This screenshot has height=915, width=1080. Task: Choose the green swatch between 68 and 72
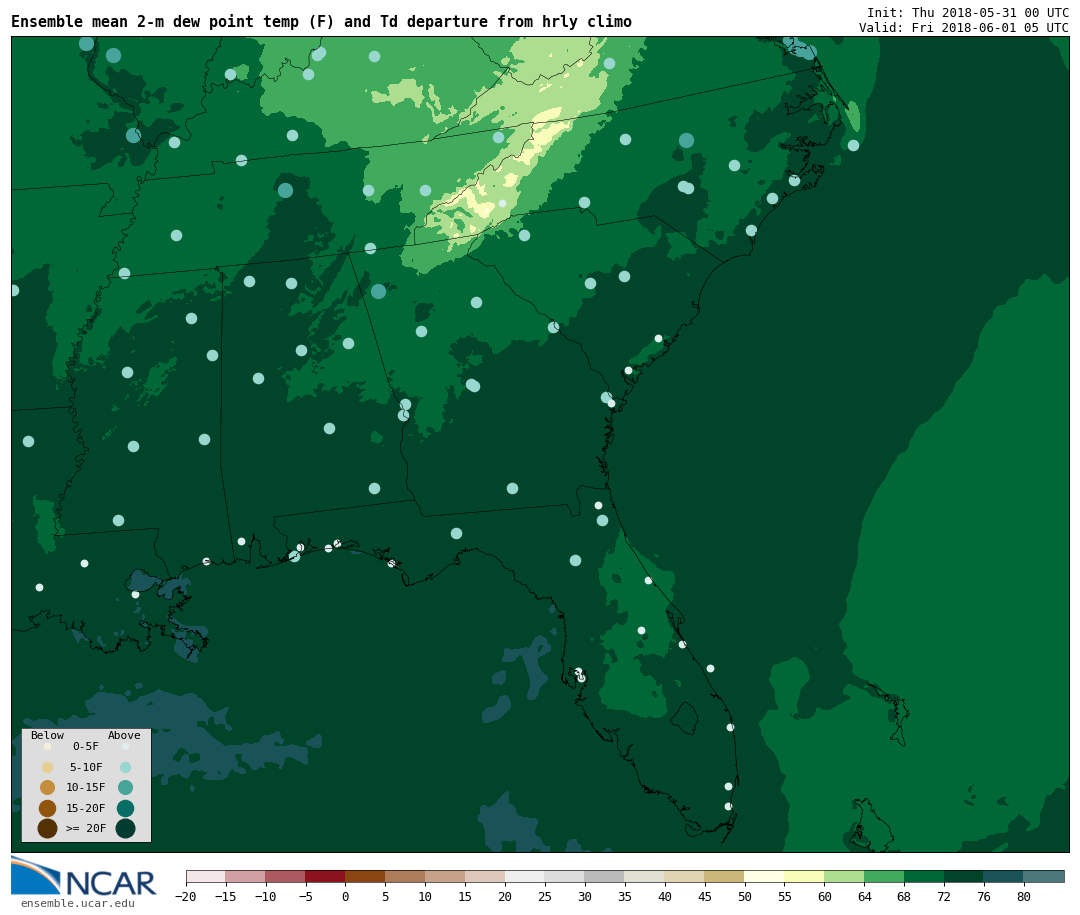[x=924, y=876]
